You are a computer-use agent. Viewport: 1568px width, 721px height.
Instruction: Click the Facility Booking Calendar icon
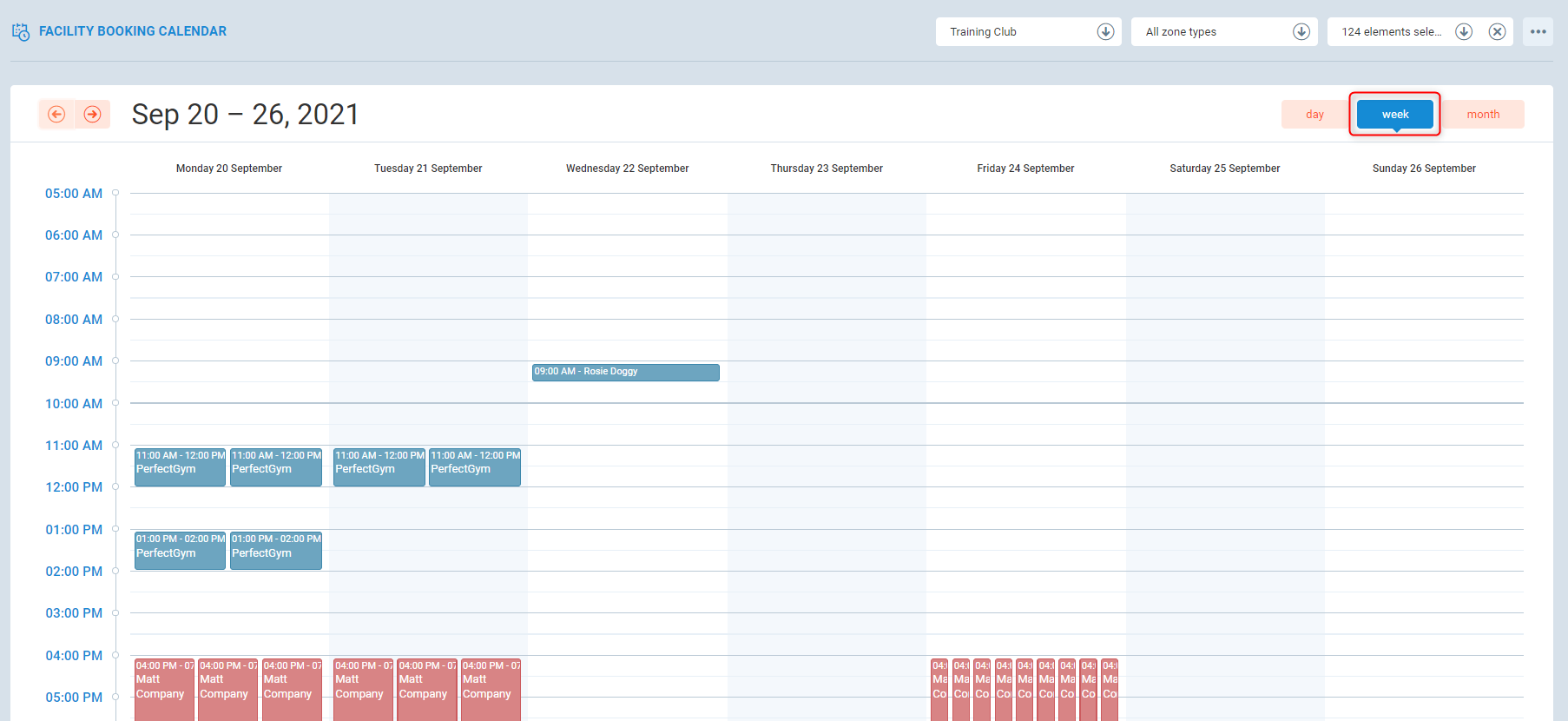tap(21, 32)
